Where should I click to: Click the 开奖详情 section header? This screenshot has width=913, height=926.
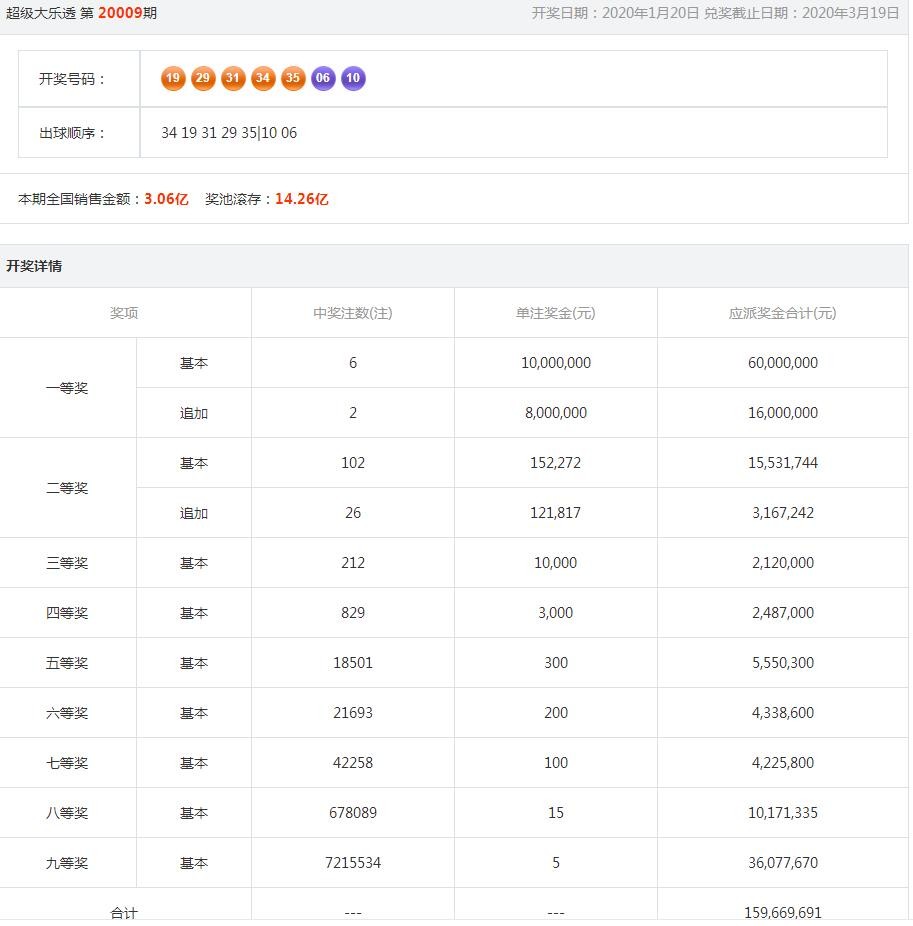click(x=34, y=266)
